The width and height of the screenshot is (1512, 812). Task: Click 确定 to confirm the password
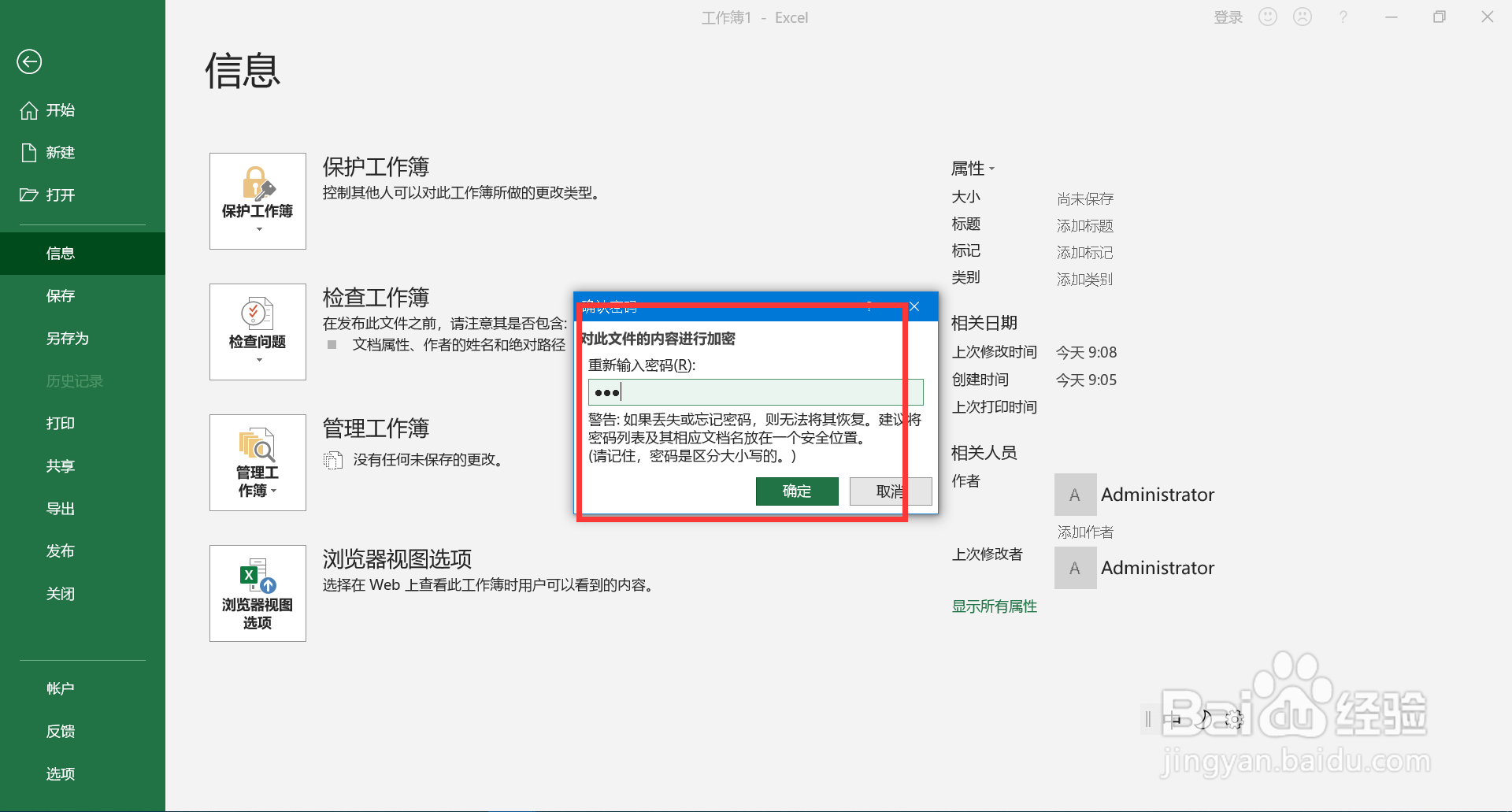tap(796, 491)
